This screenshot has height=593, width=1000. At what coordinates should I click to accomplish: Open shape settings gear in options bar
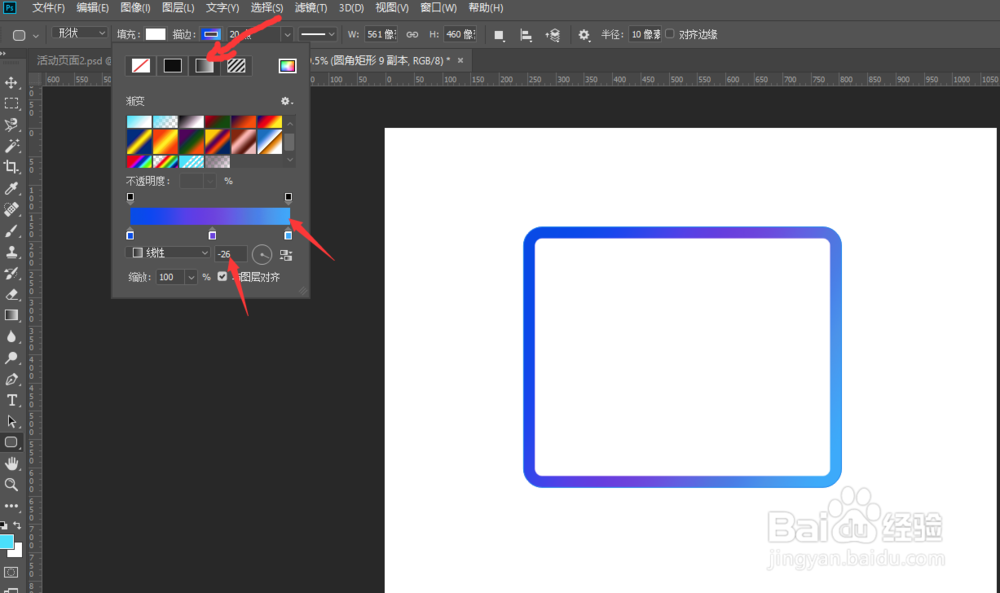[584, 35]
